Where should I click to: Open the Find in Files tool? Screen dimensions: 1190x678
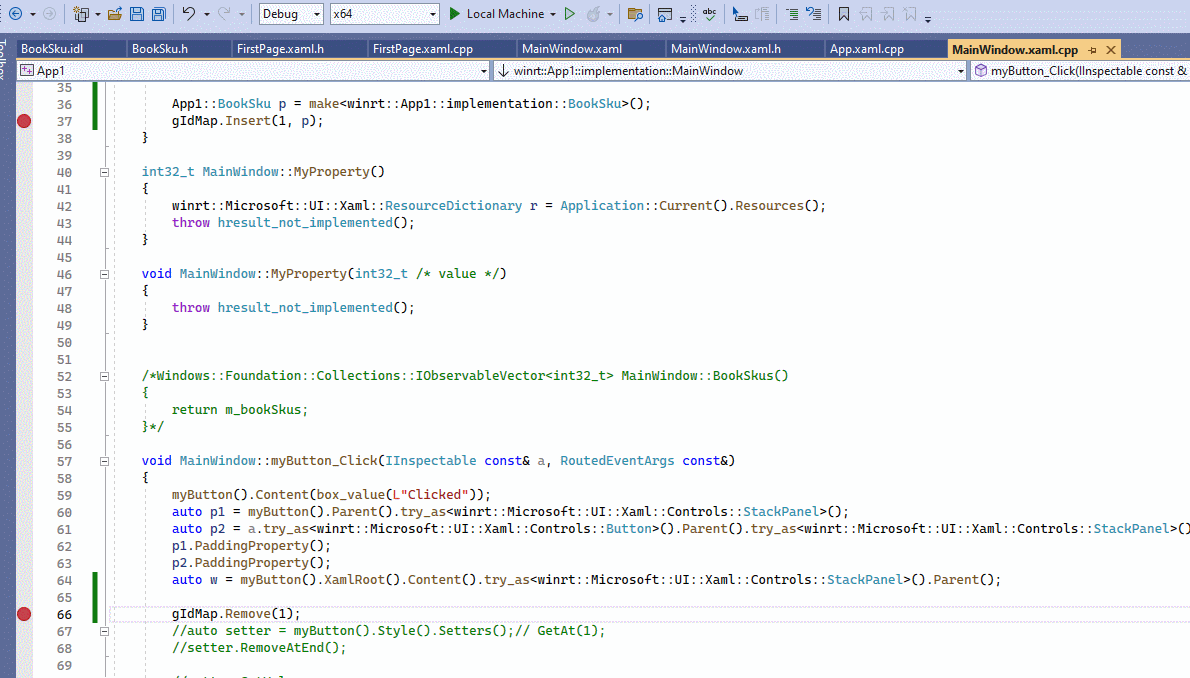coord(634,13)
